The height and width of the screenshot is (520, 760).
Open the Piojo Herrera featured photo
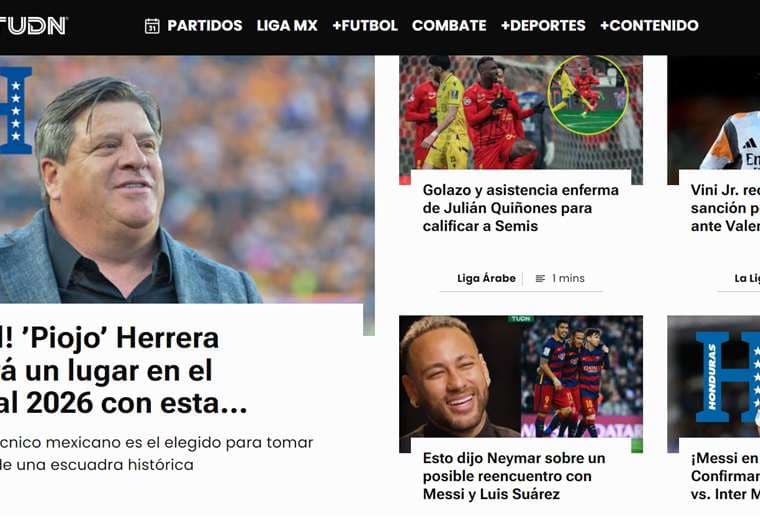point(187,179)
